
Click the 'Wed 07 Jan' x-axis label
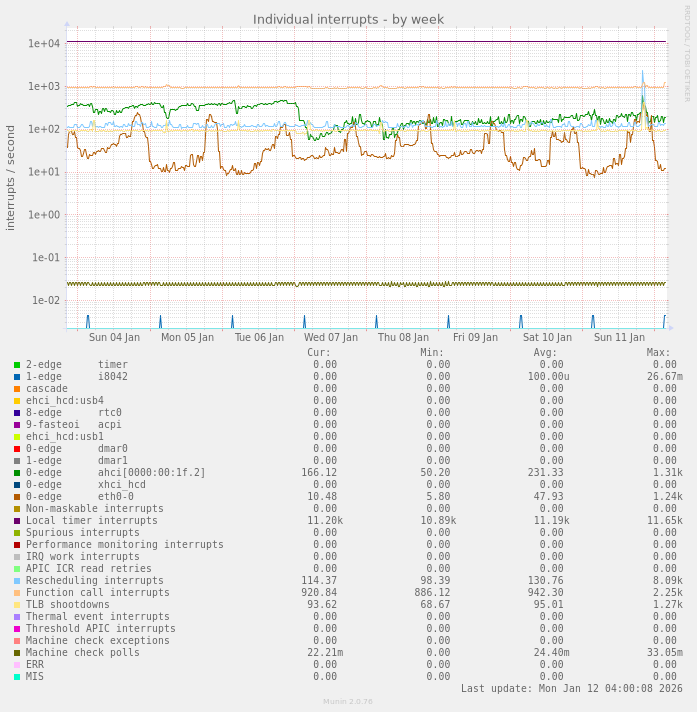[x=331, y=338]
